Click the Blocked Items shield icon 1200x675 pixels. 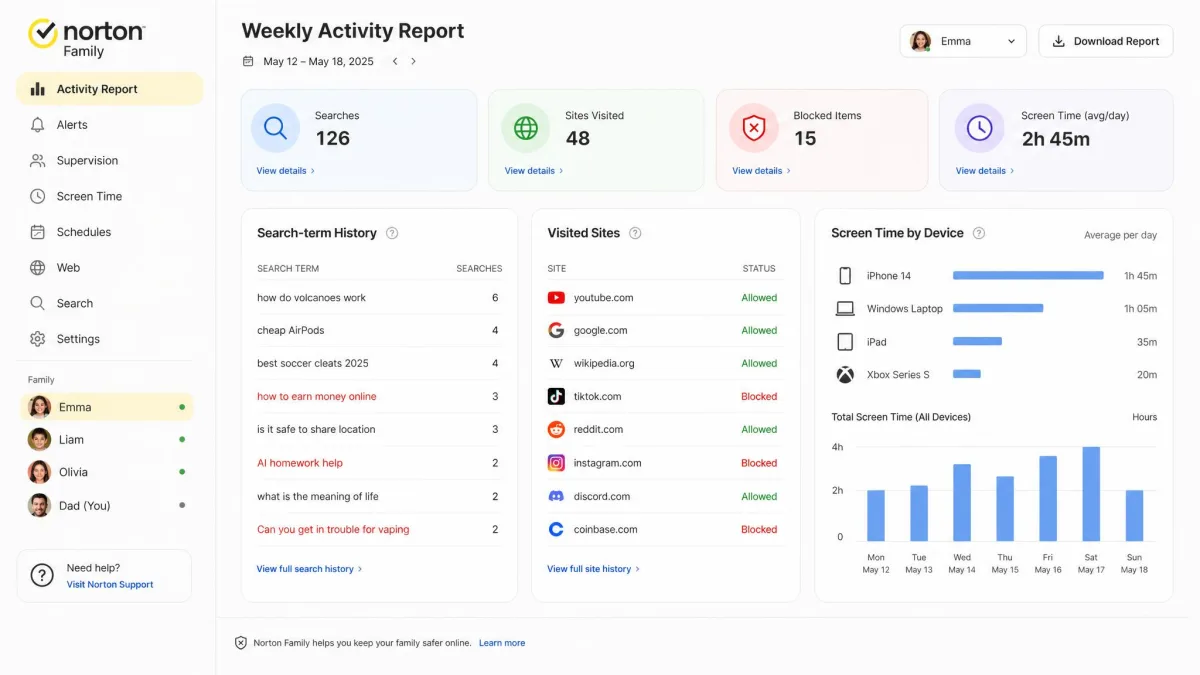point(753,128)
